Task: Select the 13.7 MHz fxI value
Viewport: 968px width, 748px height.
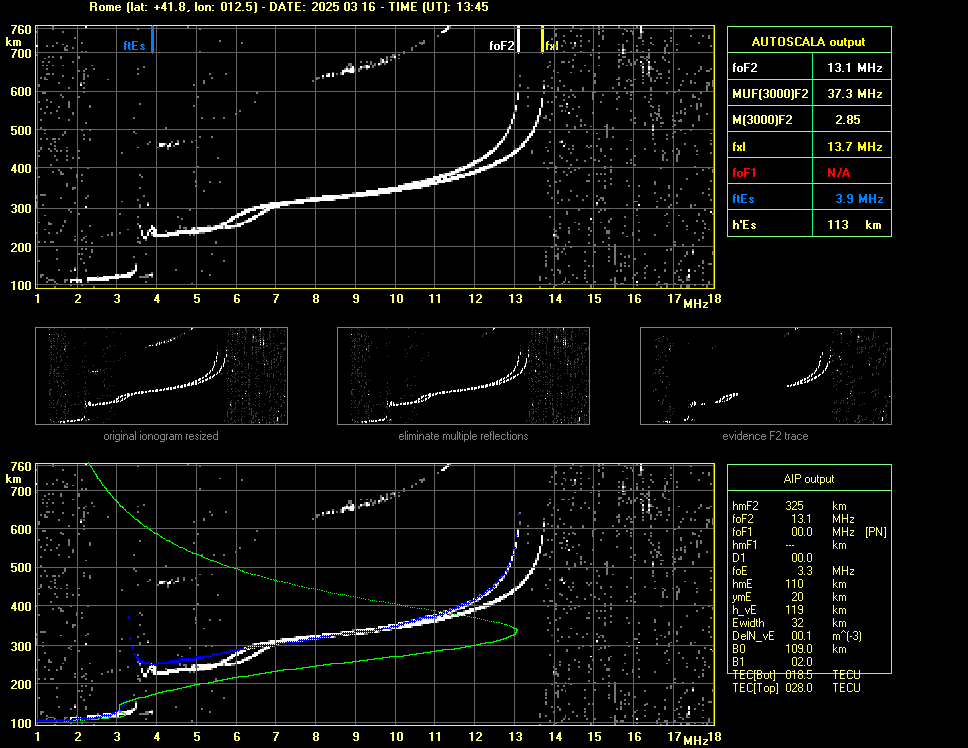Action: tap(854, 147)
